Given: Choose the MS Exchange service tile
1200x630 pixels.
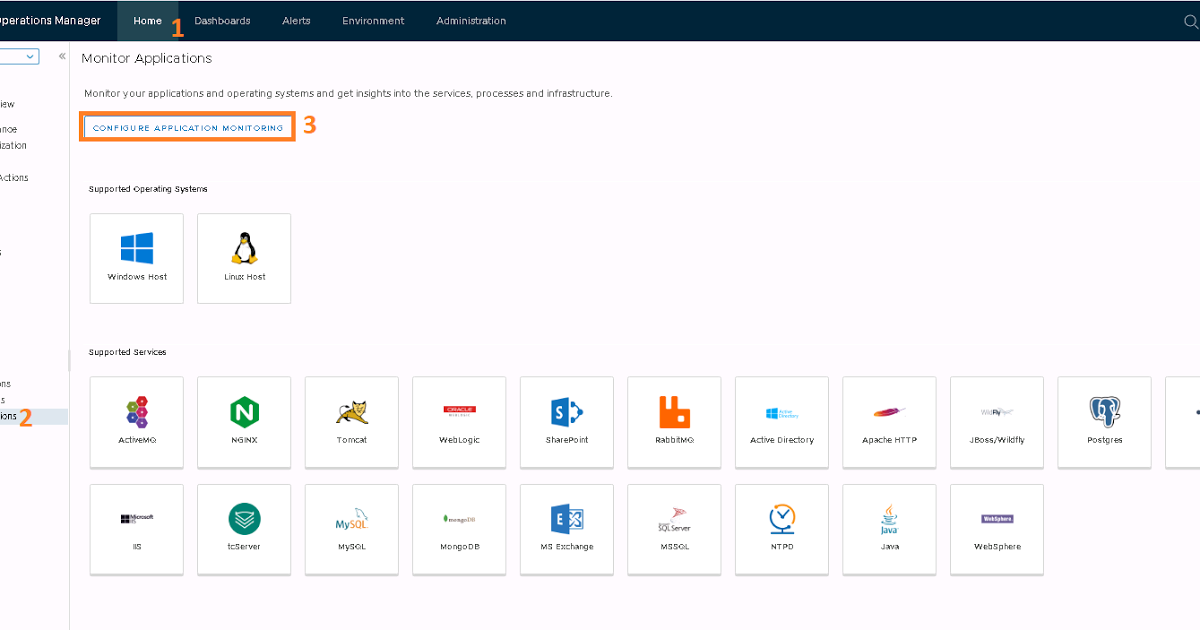Looking at the screenshot, I should [x=567, y=528].
